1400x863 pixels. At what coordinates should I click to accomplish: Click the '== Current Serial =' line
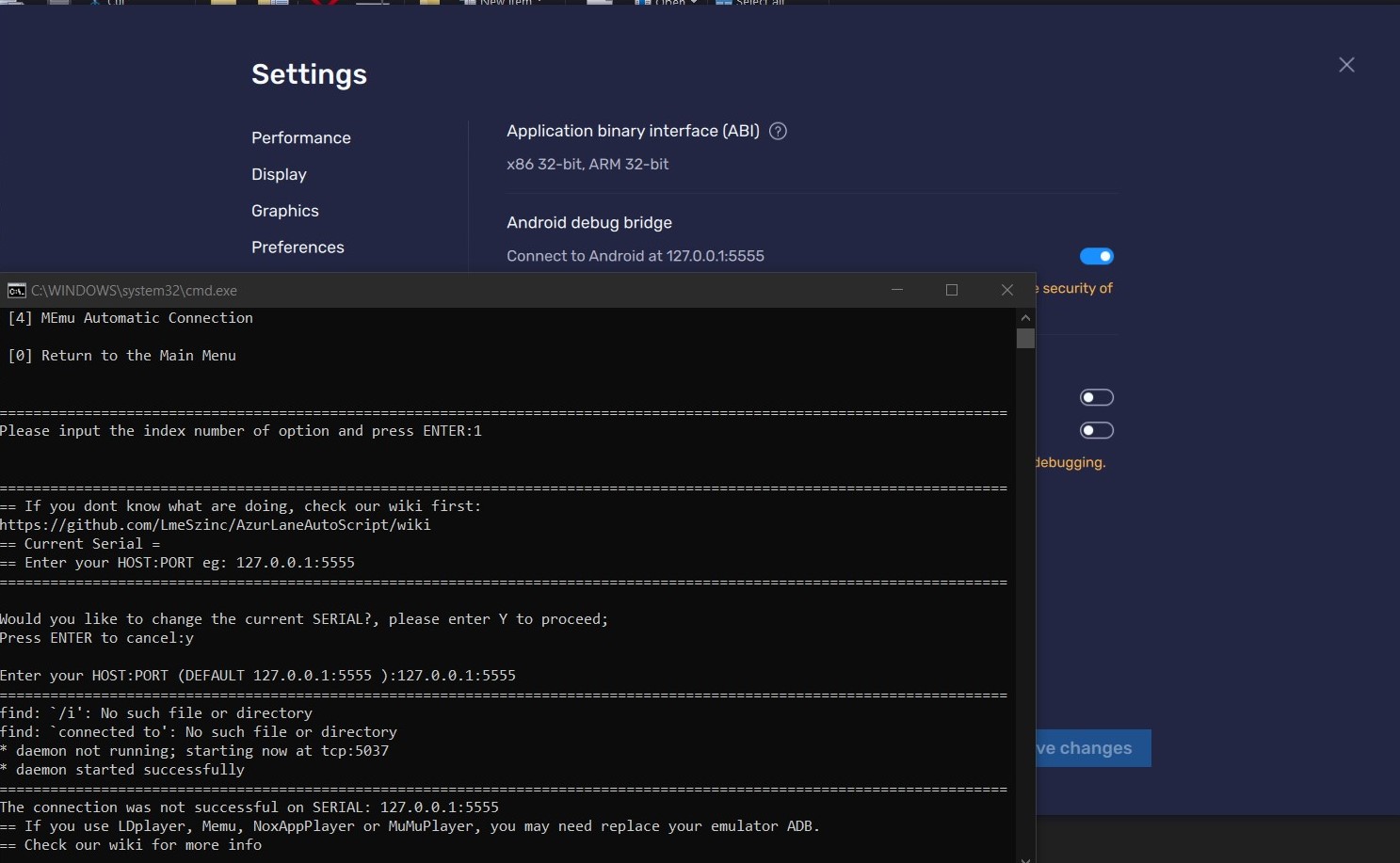pos(80,544)
